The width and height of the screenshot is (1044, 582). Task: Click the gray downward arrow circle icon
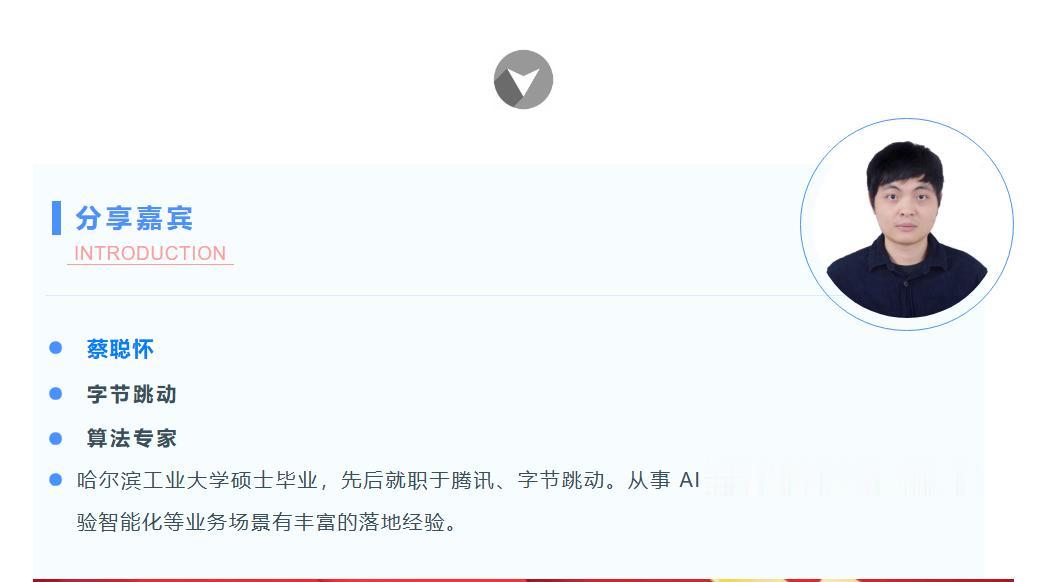coord(523,79)
